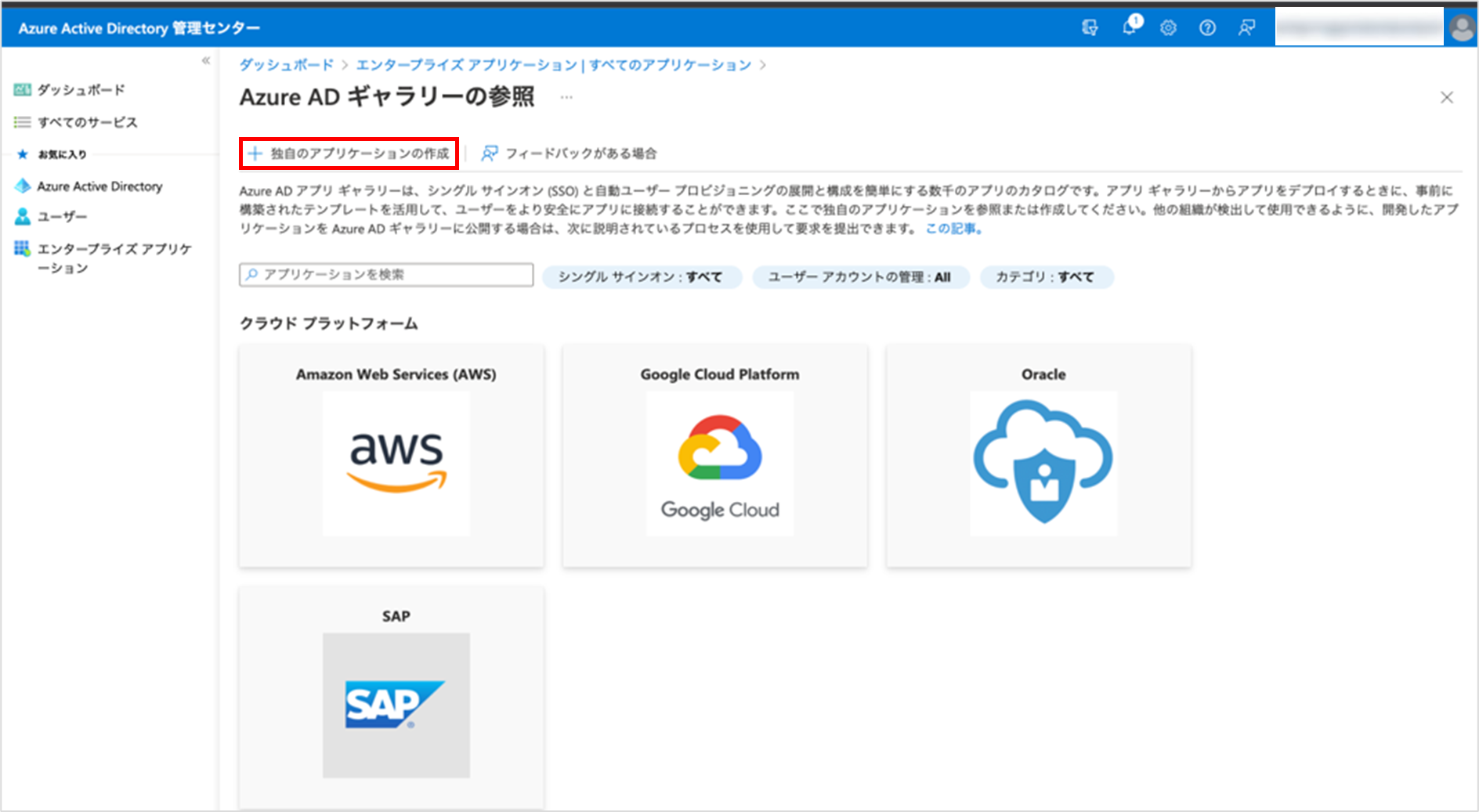Go to エンタープライズ アプリケーション breadcrumb link
1479x812 pixels.
(553, 65)
